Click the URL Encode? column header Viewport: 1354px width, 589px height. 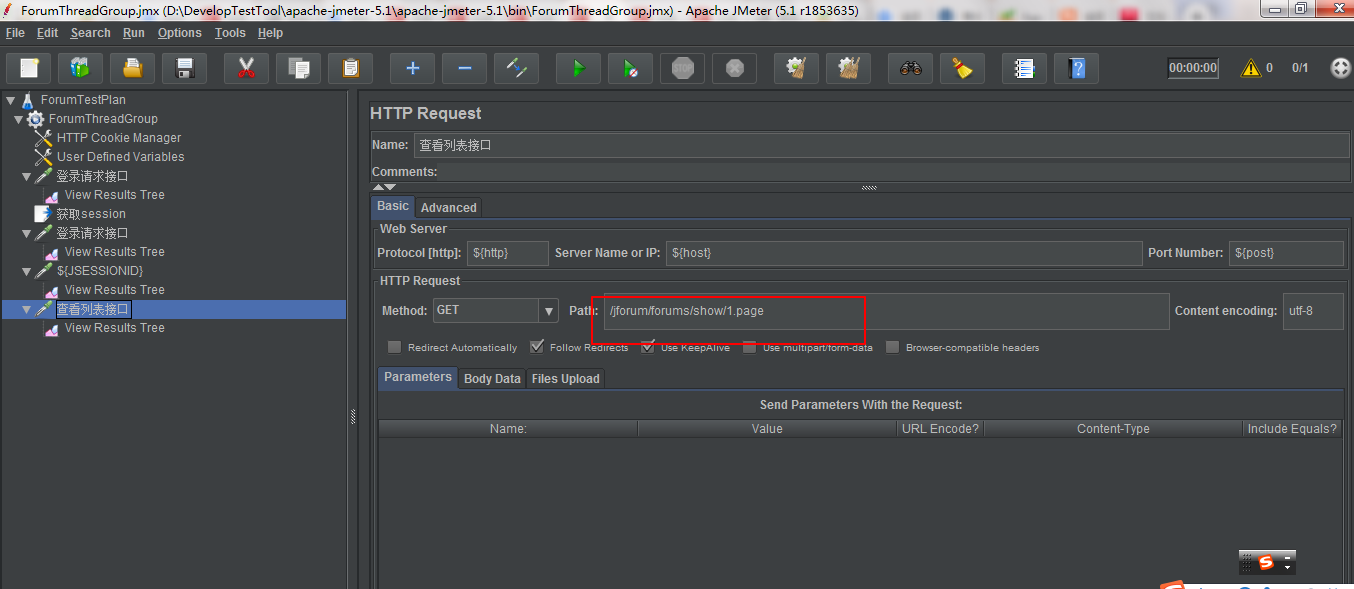(940, 428)
